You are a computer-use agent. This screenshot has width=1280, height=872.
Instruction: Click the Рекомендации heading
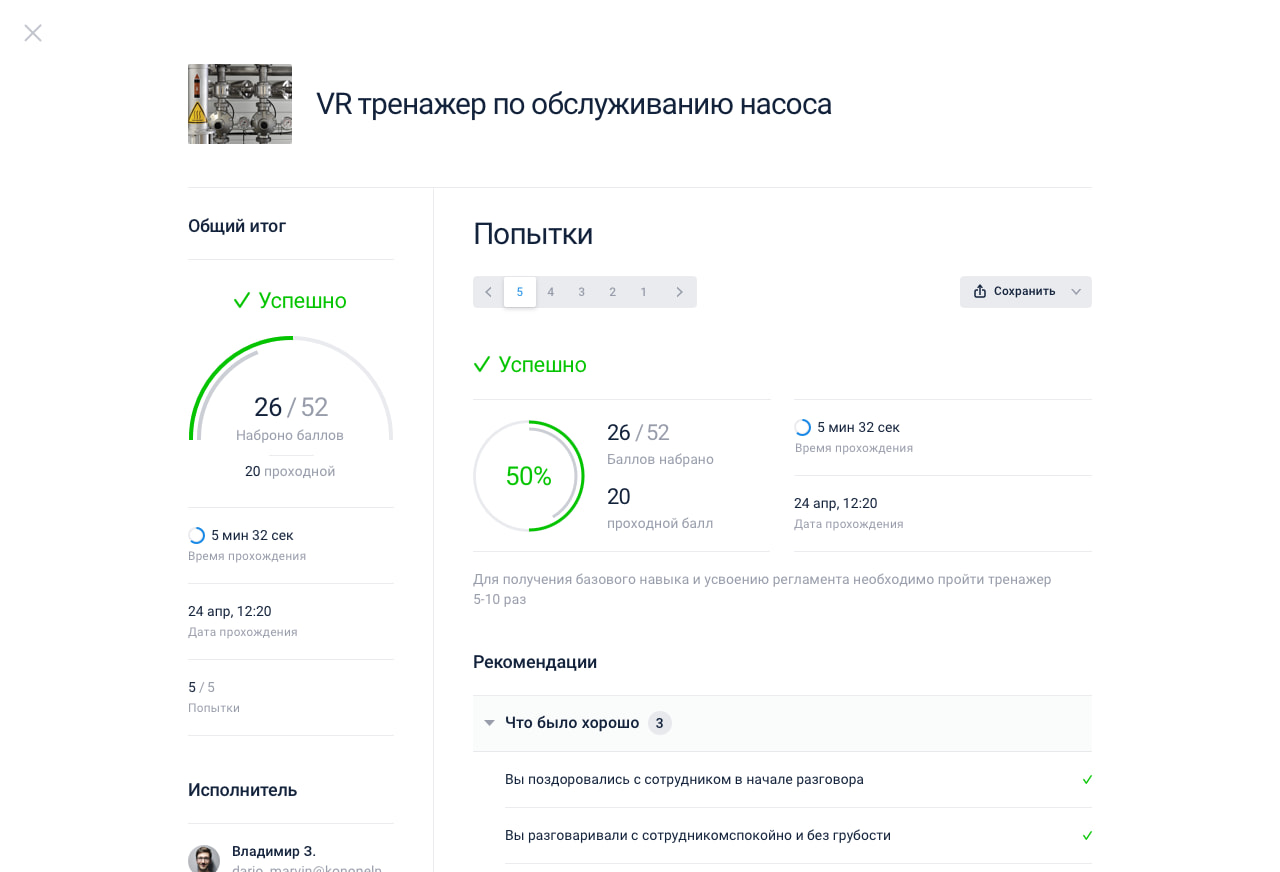pos(535,662)
